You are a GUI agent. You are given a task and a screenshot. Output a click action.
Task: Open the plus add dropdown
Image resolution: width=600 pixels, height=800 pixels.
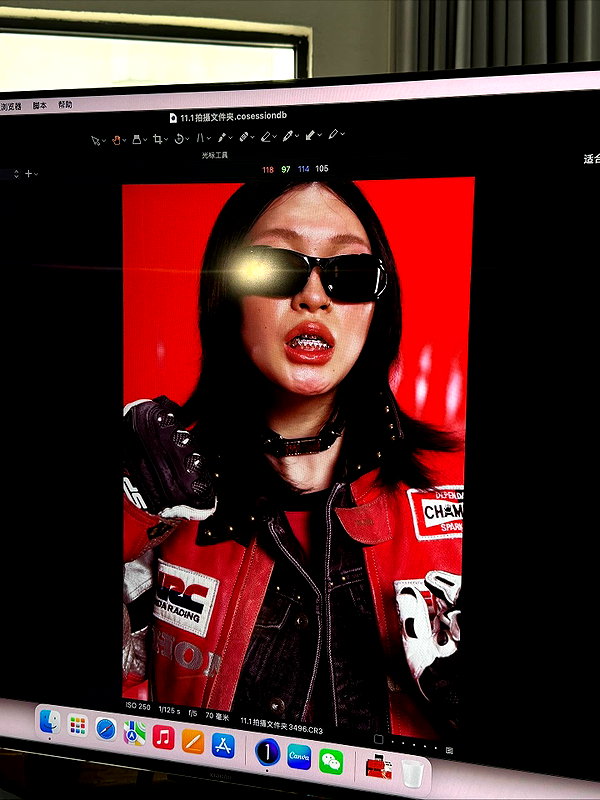click(x=31, y=173)
